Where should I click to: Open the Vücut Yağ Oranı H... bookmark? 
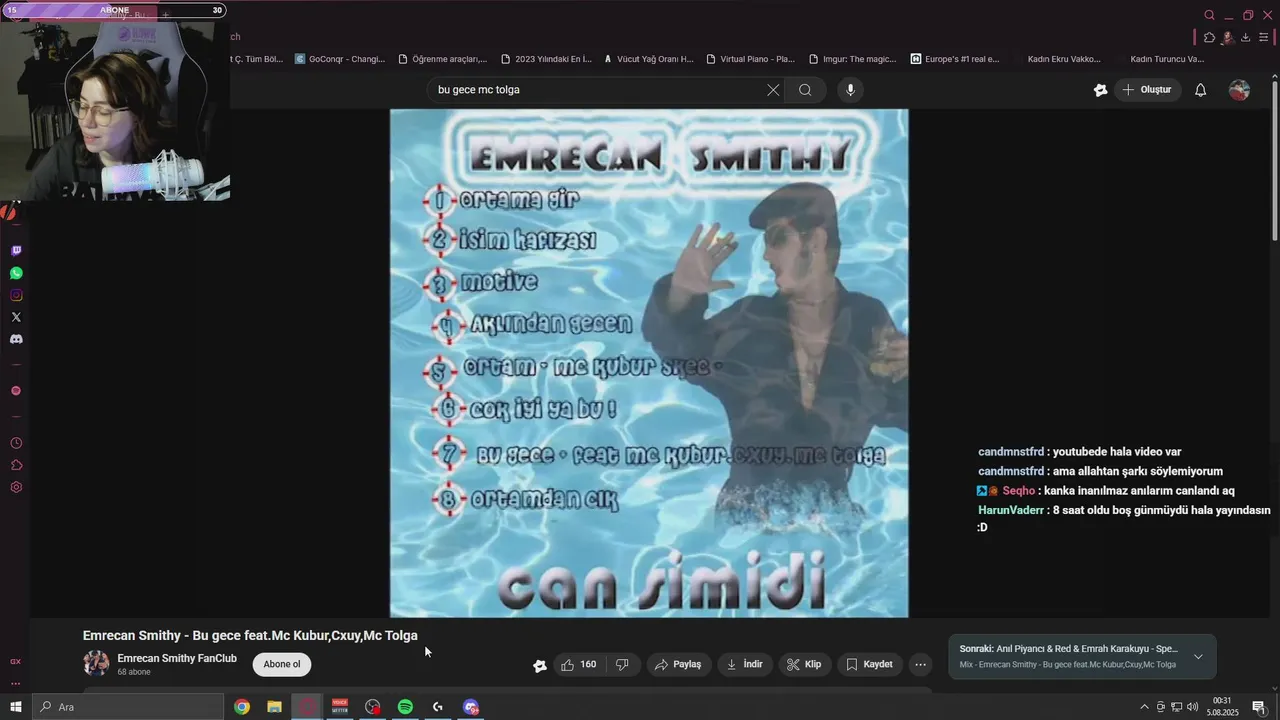648,59
